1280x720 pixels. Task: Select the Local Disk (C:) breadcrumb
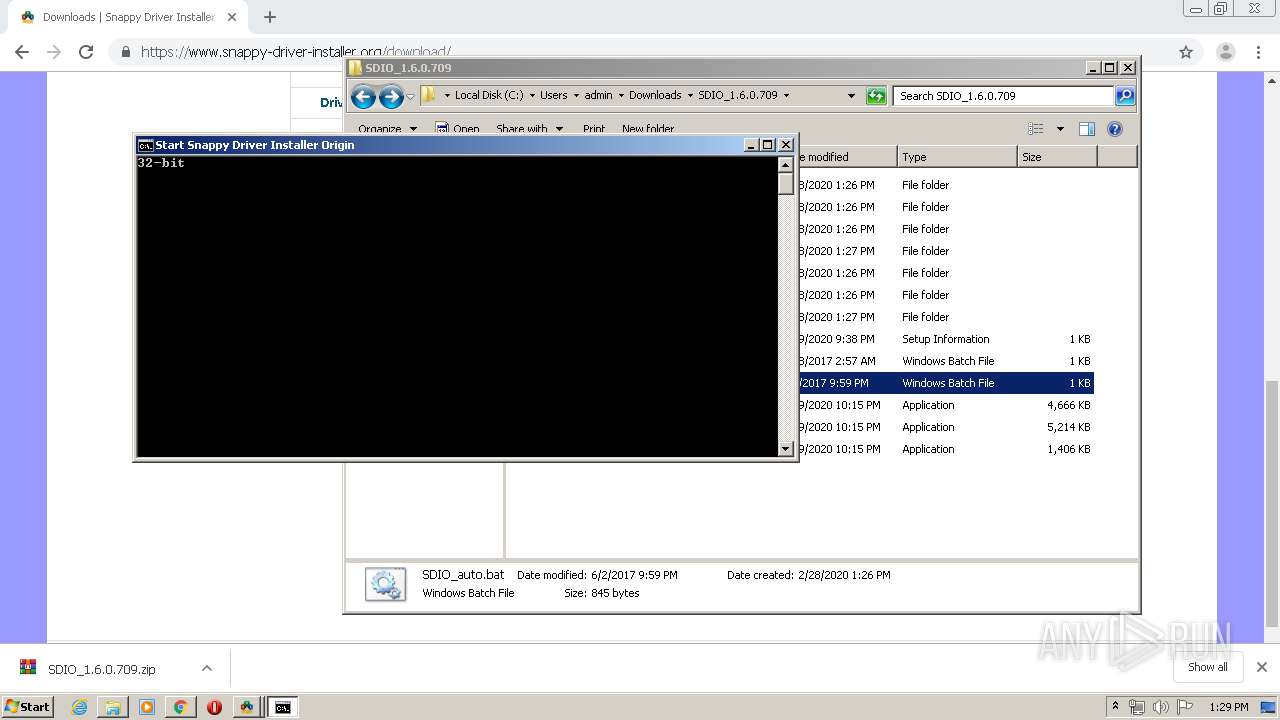[489, 96]
